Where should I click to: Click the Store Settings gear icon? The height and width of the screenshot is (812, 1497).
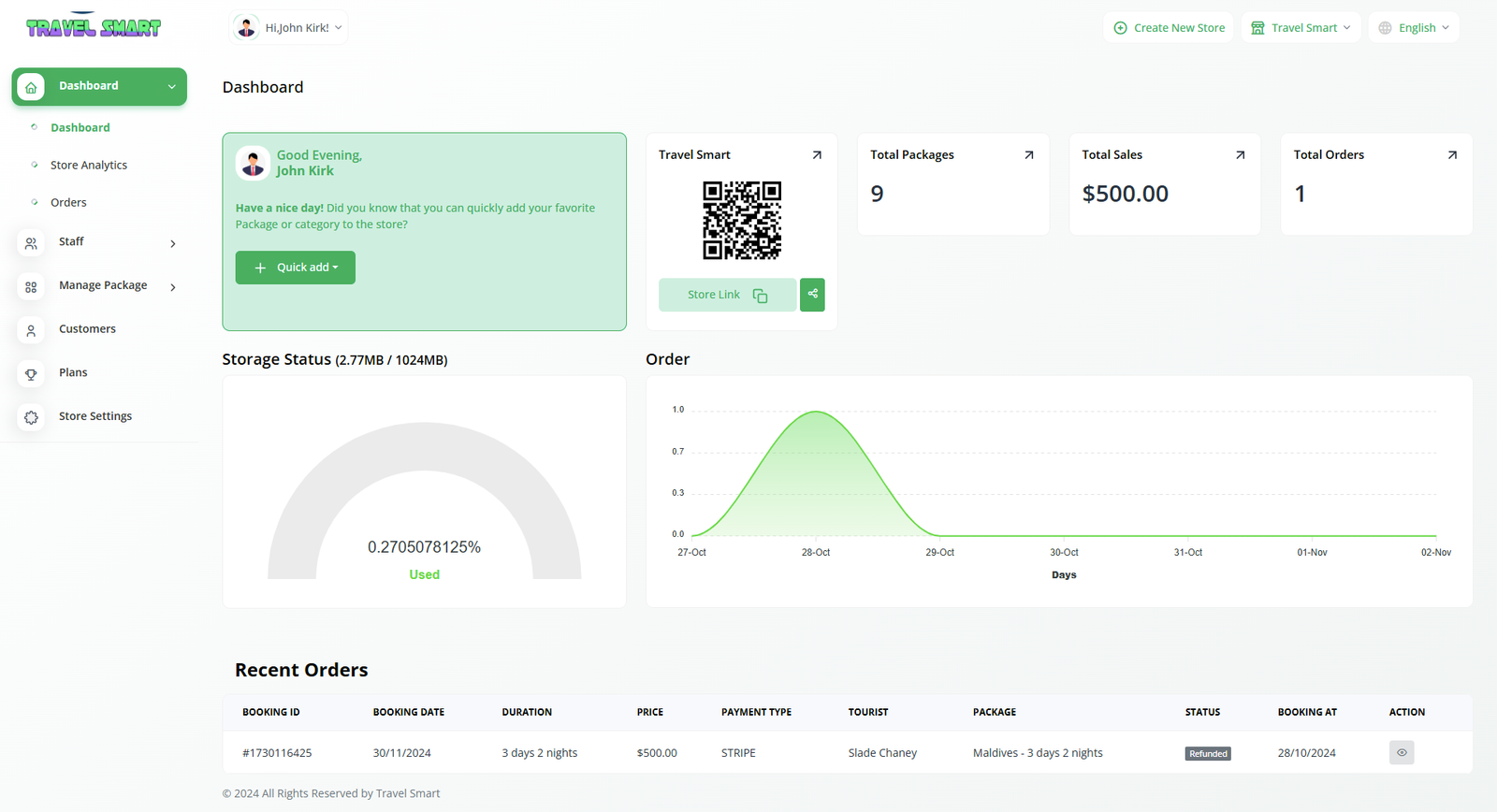[x=31, y=417]
